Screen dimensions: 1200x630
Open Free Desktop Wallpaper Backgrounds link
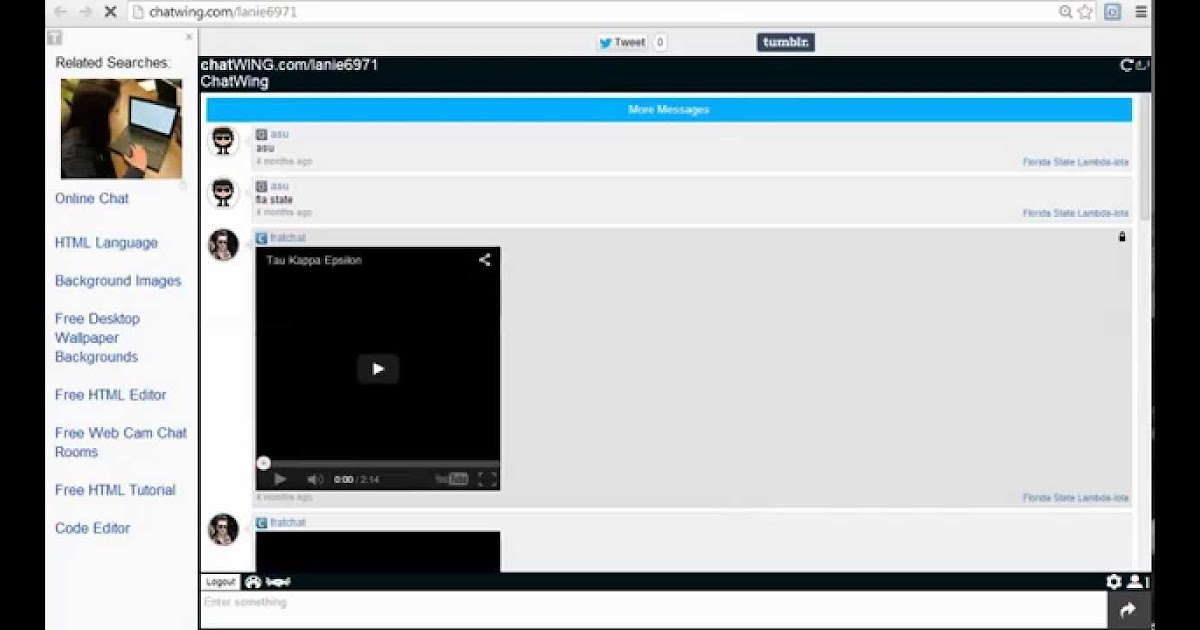(x=97, y=338)
